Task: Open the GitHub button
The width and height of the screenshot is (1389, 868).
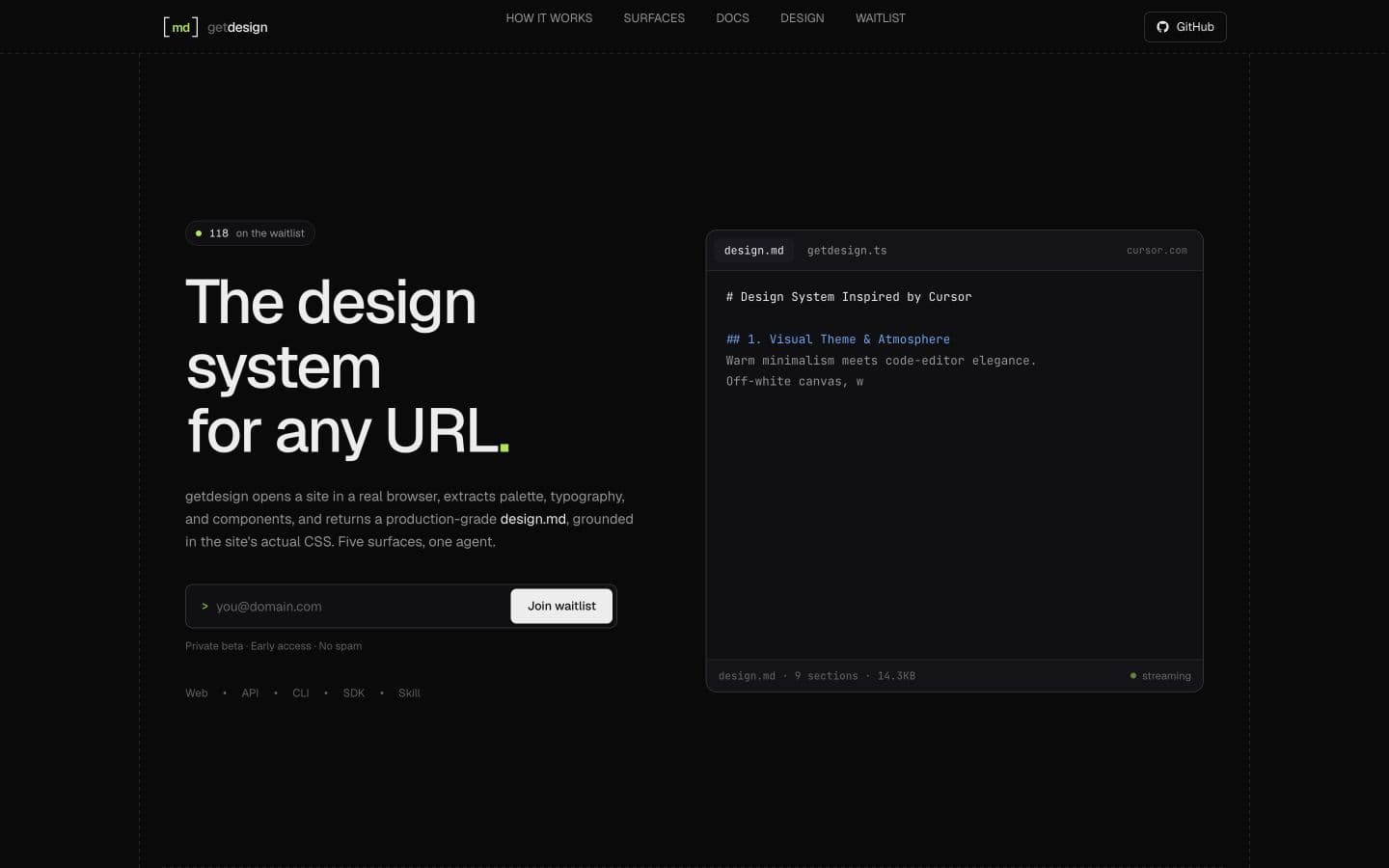Action: click(1185, 27)
